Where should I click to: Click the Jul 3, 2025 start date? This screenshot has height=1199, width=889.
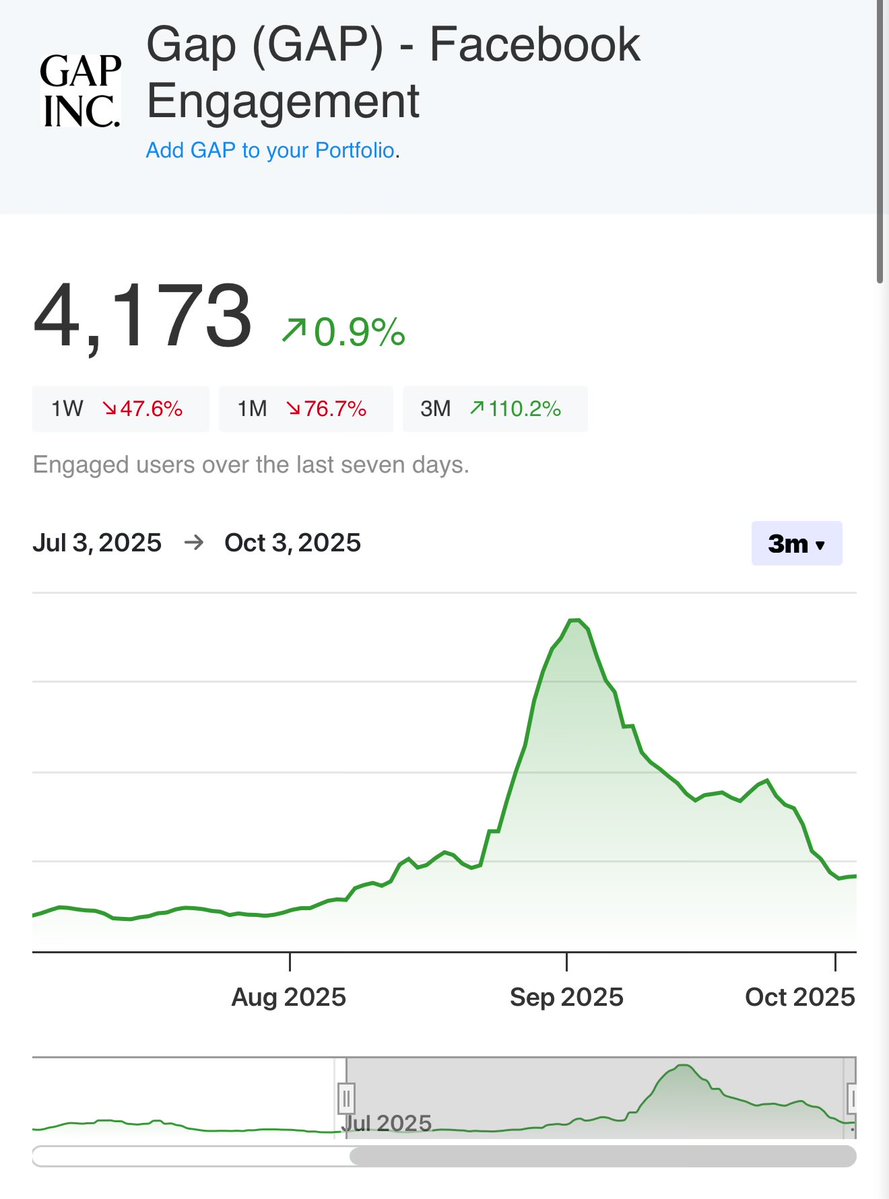point(97,543)
